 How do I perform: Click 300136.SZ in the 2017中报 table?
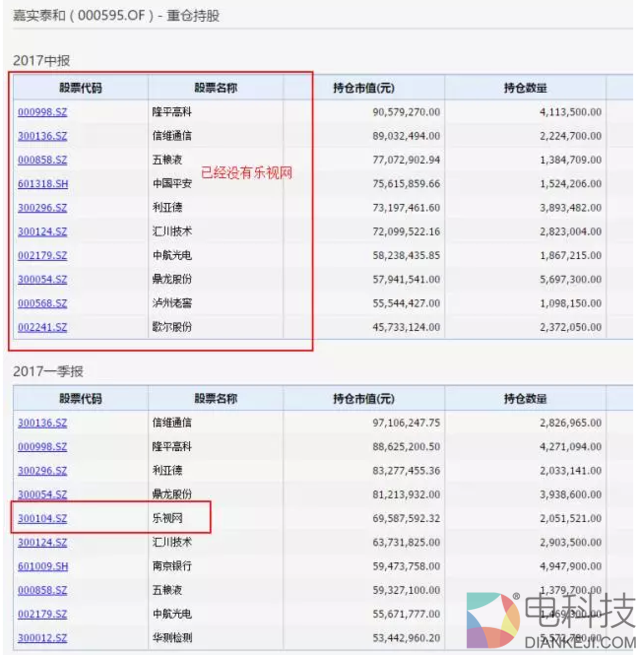tap(42, 136)
